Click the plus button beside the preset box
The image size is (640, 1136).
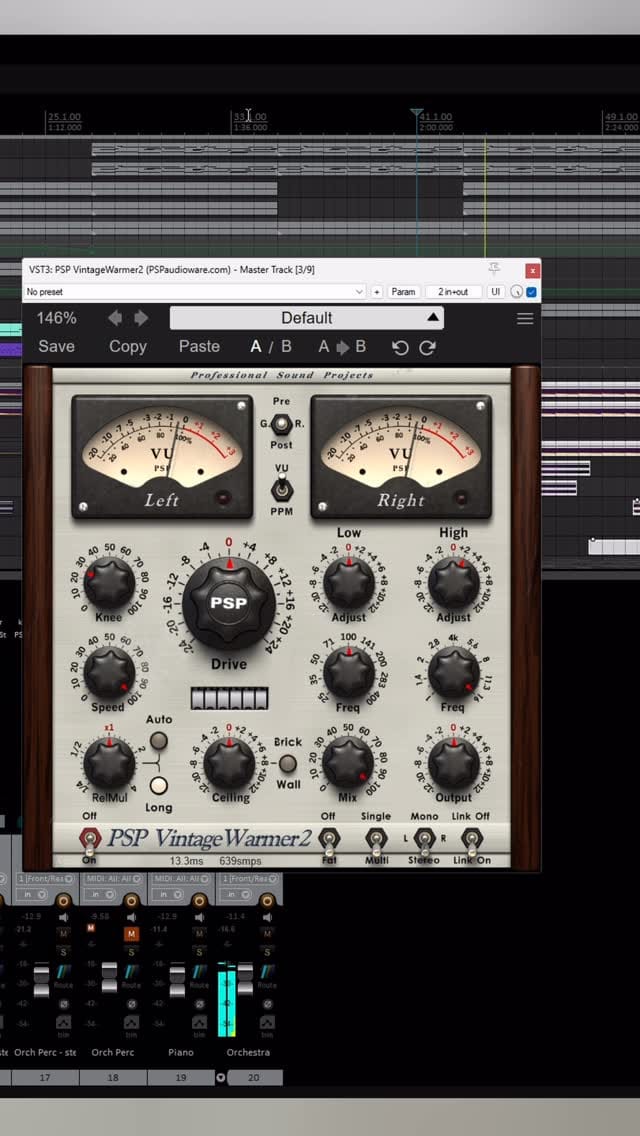coord(377,292)
